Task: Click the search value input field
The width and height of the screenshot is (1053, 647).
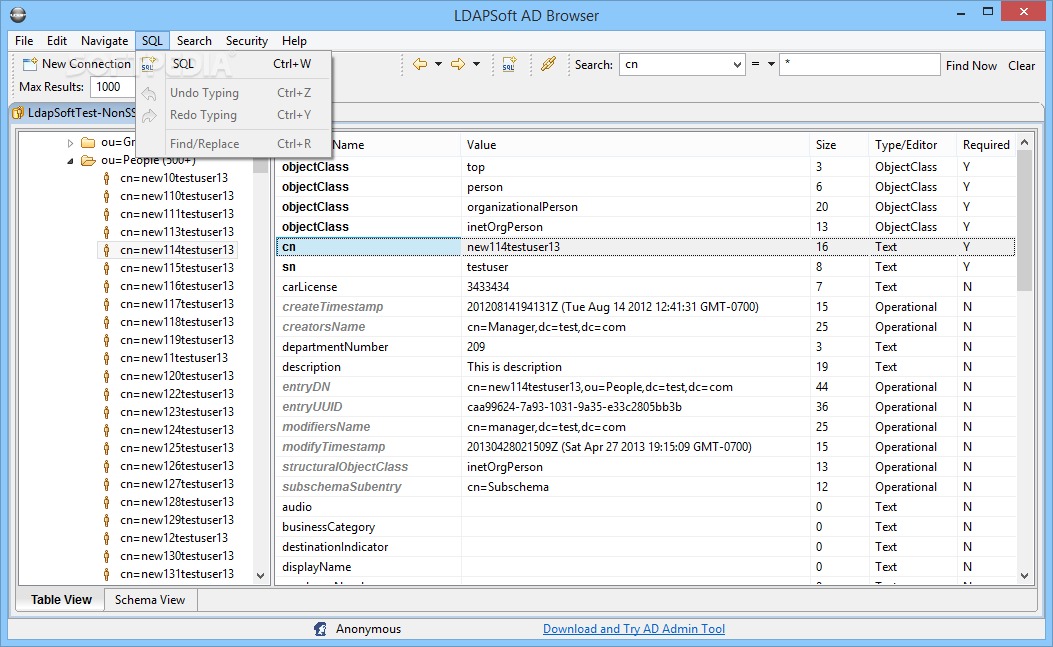Action: pos(860,64)
